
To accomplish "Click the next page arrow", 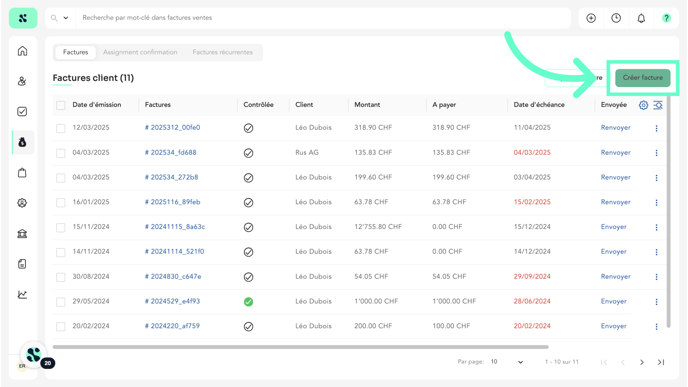I will [642, 362].
